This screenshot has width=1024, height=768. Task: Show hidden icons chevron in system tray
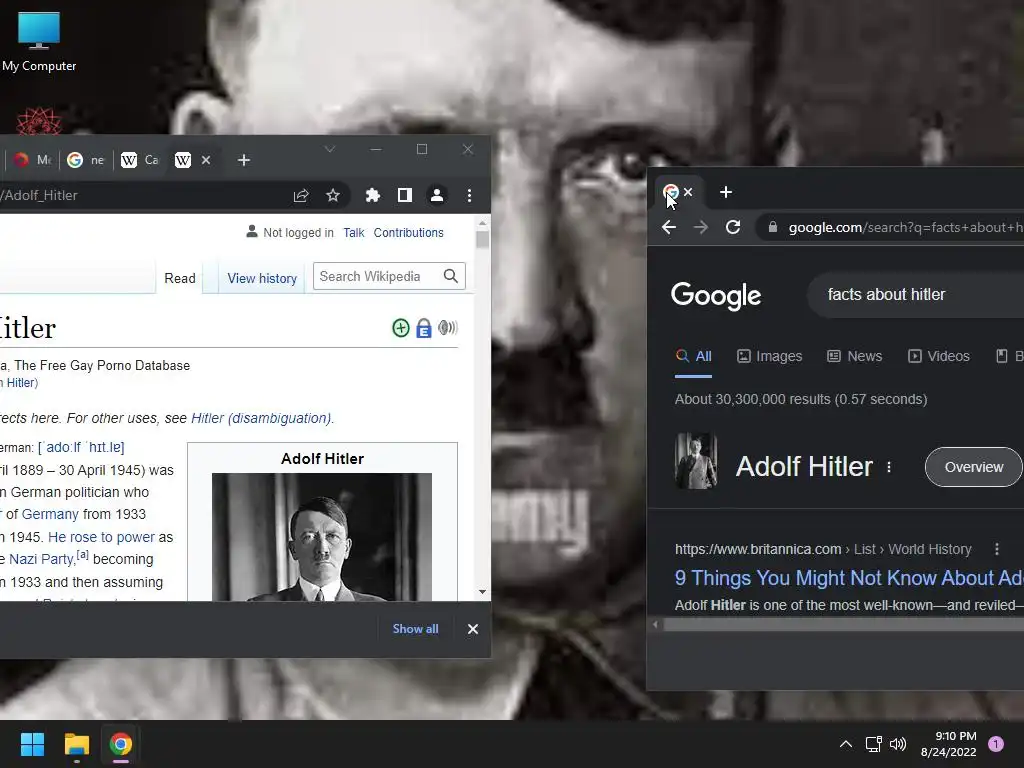tap(846, 744)
